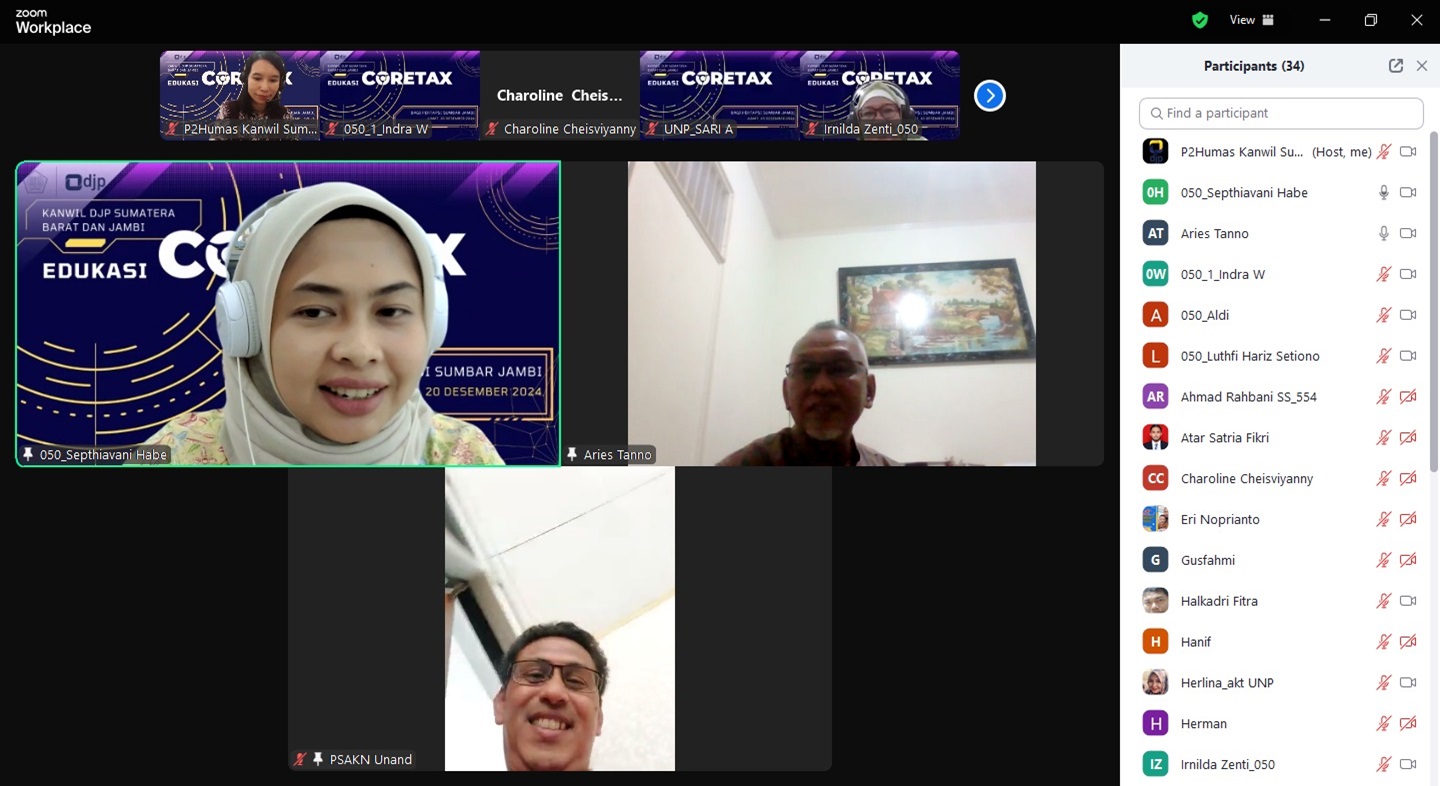The image size is (1440, 786).
Task: Open the Irnilda Zenti_050 video thumbnail
Action: tap(879, 95)
